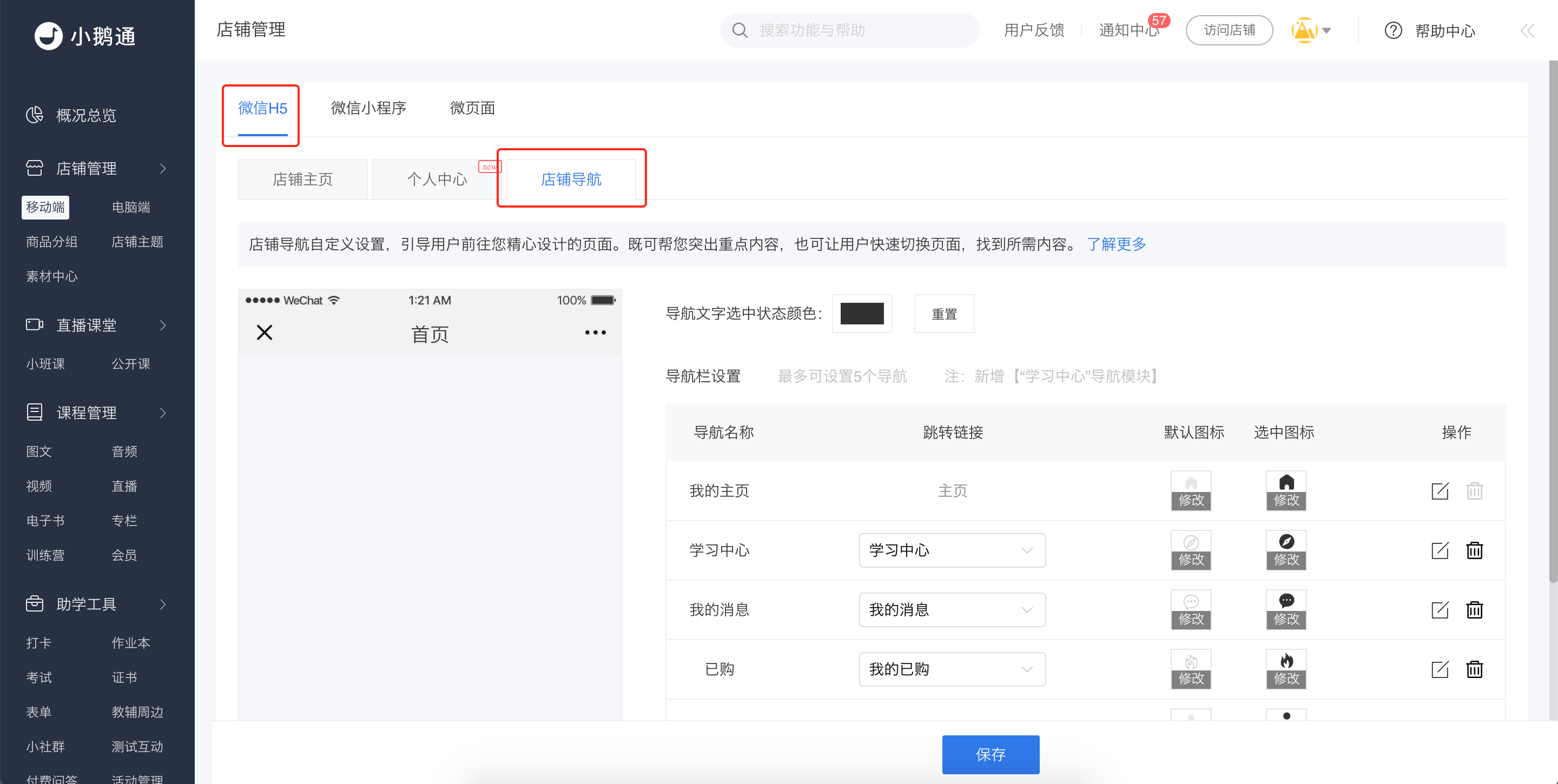The width and height of the screenshot is (1558, 784).
Task: Collapse panel using double chevron icon
Action: tap(1527, 30)
